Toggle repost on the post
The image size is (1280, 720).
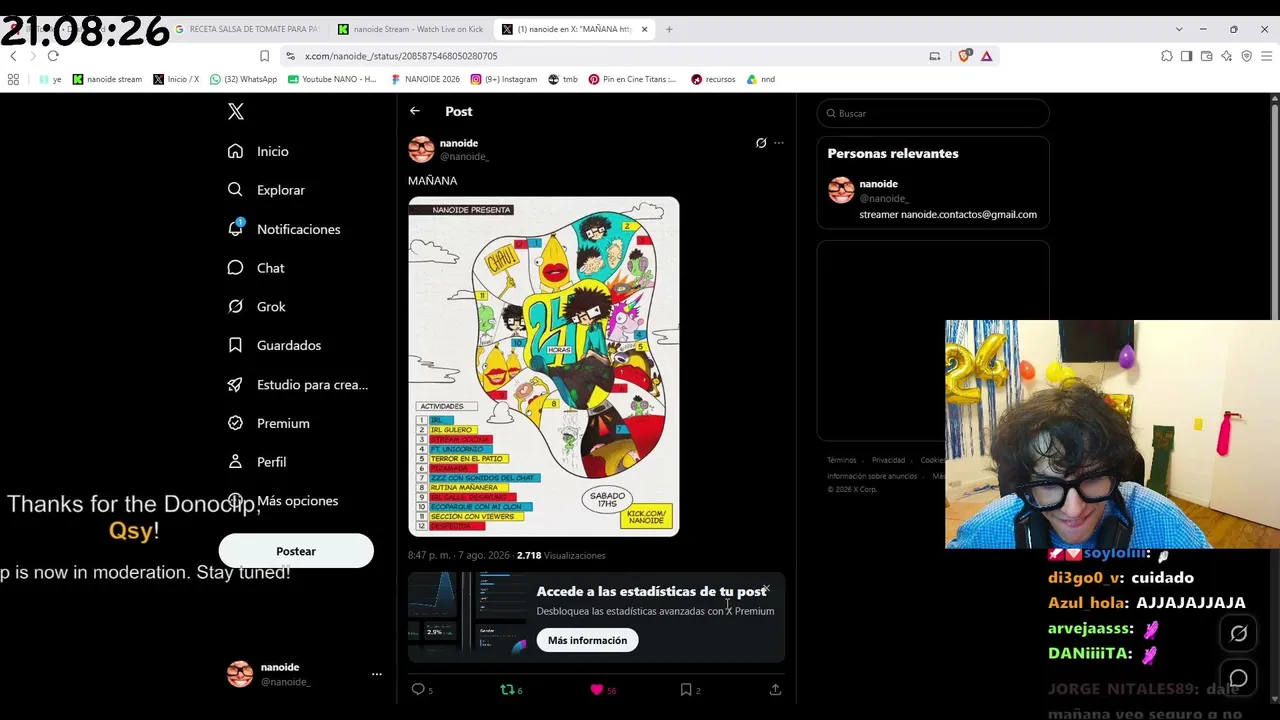(506, 689)
